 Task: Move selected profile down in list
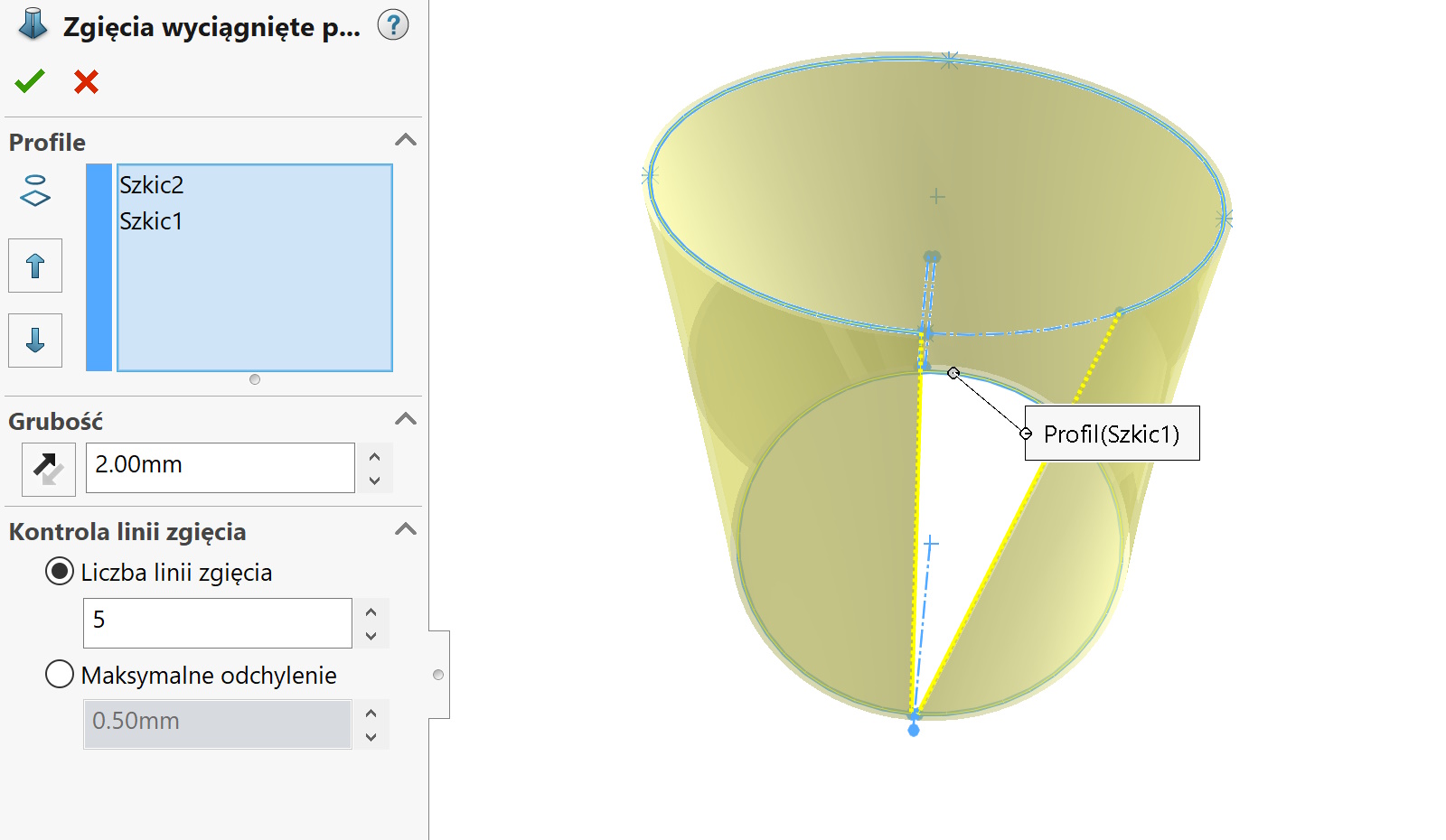(x=35, y=341)
